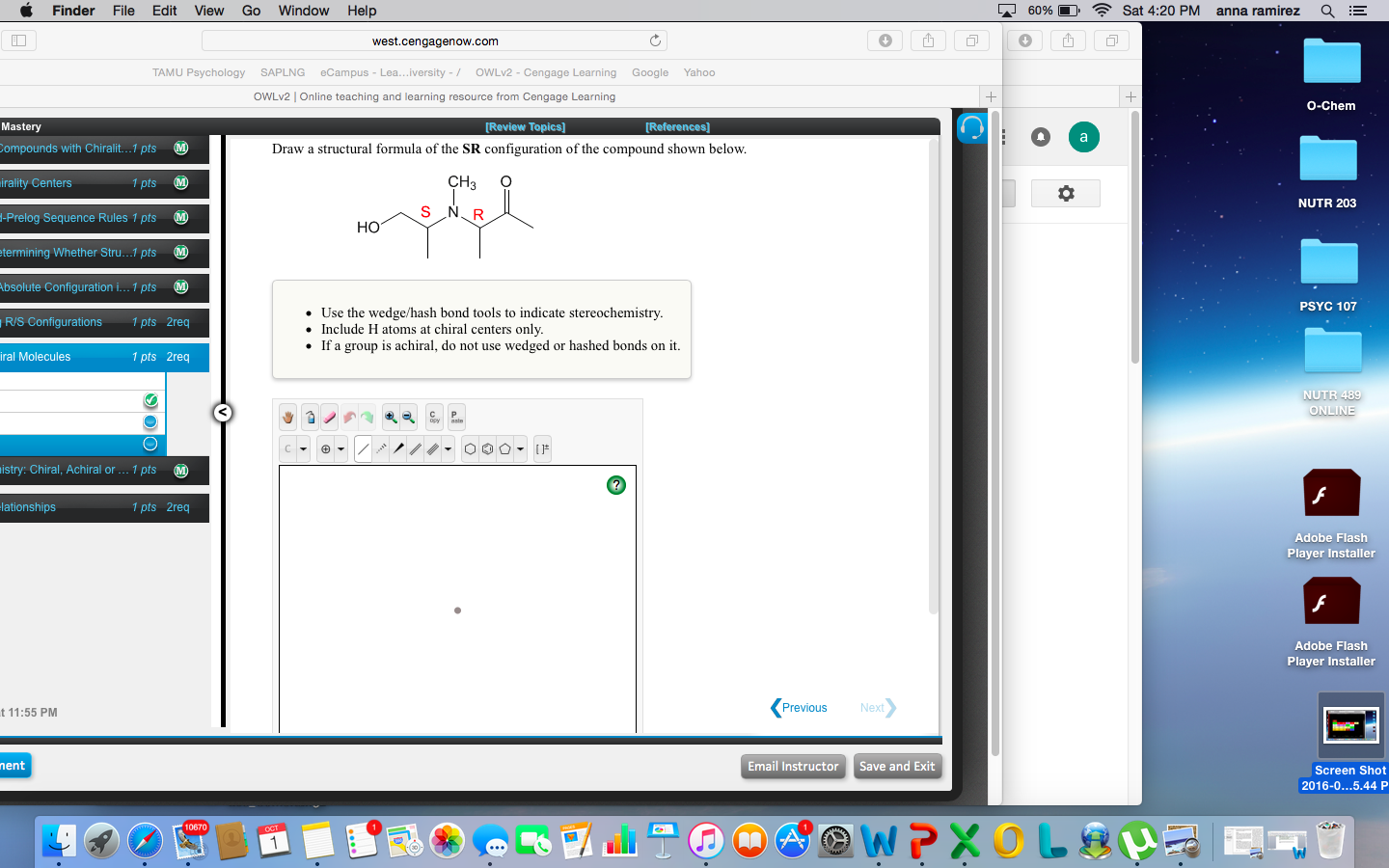Image resolution: width=1389 pixels, height=868 pixels.
Task: Toggle the blue dot progress indicator
Action: click(151, 421)
